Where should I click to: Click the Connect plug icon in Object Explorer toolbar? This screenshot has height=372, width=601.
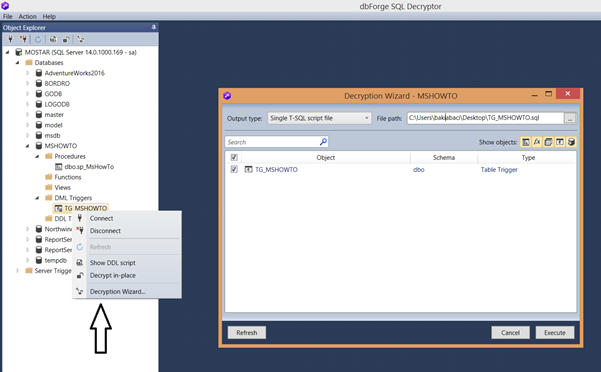coord(10,39)
